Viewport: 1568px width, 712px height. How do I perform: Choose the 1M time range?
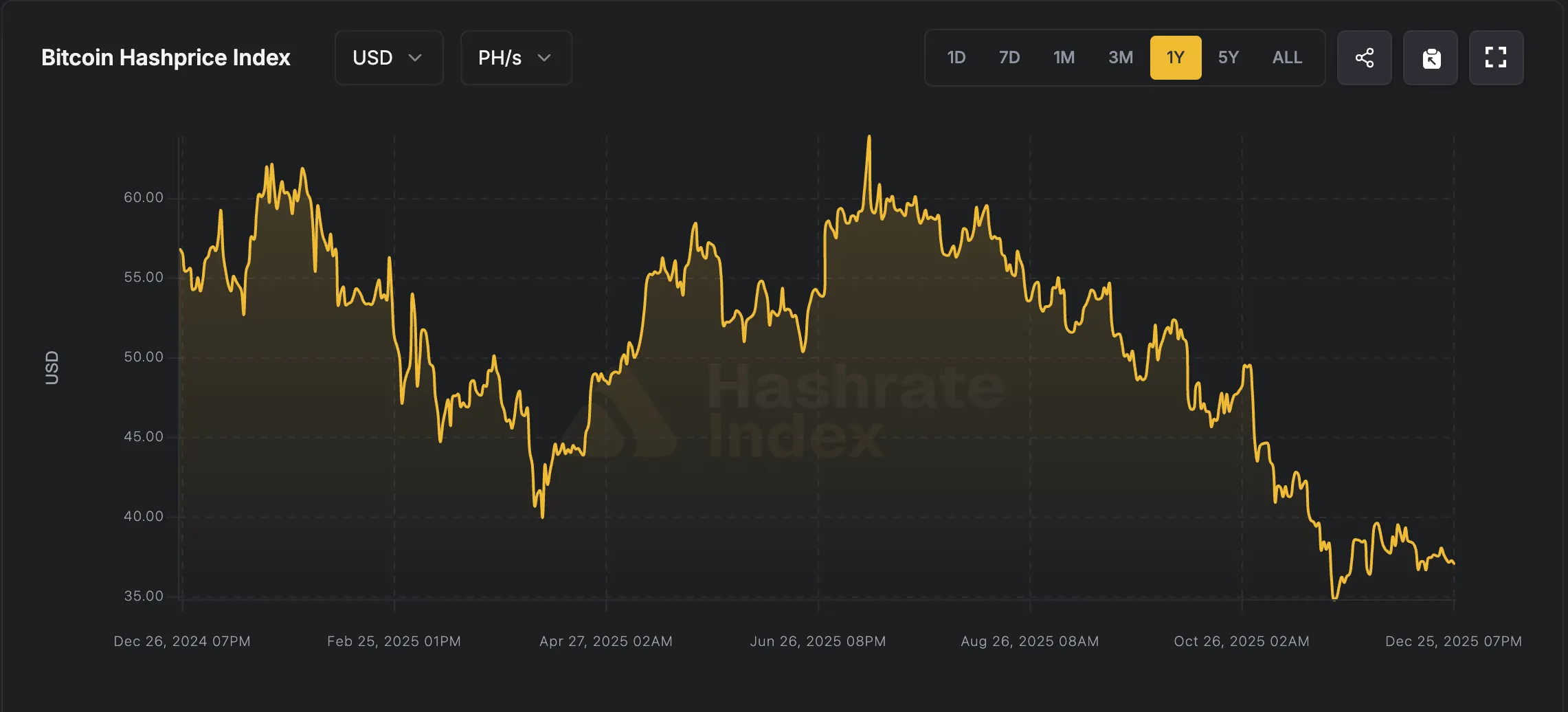tap(1064, 58)
